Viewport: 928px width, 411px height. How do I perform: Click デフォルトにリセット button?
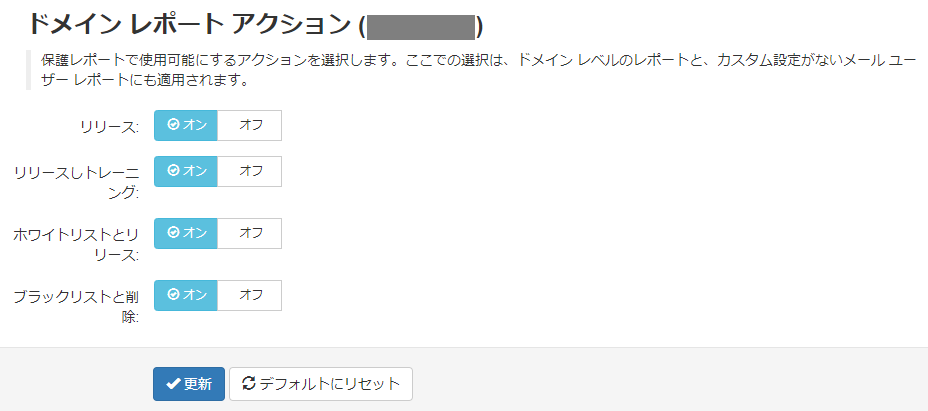(x=321, y=384)
